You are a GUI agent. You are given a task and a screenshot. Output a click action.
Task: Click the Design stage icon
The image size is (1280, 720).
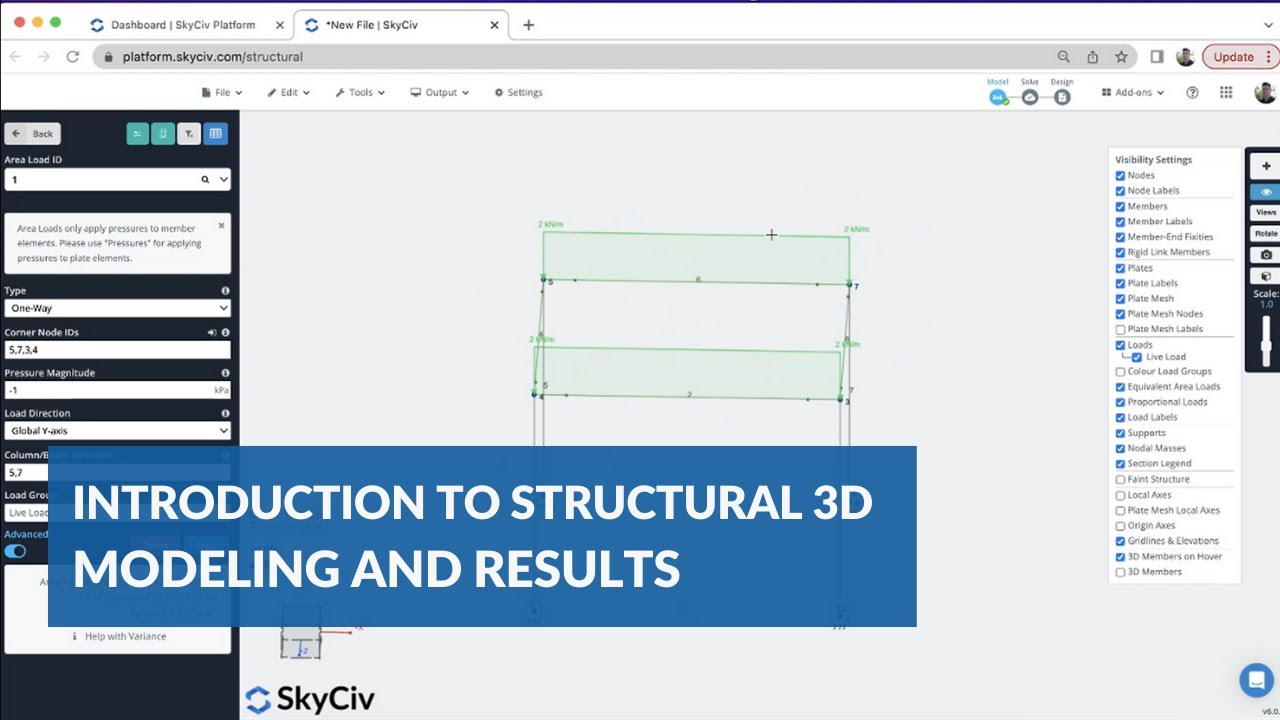1062,97
